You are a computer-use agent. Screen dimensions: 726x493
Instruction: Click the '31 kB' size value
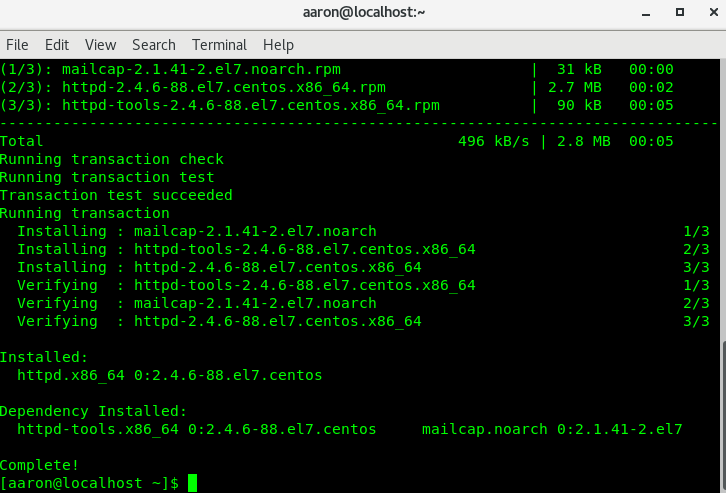[x=579, y=69]
